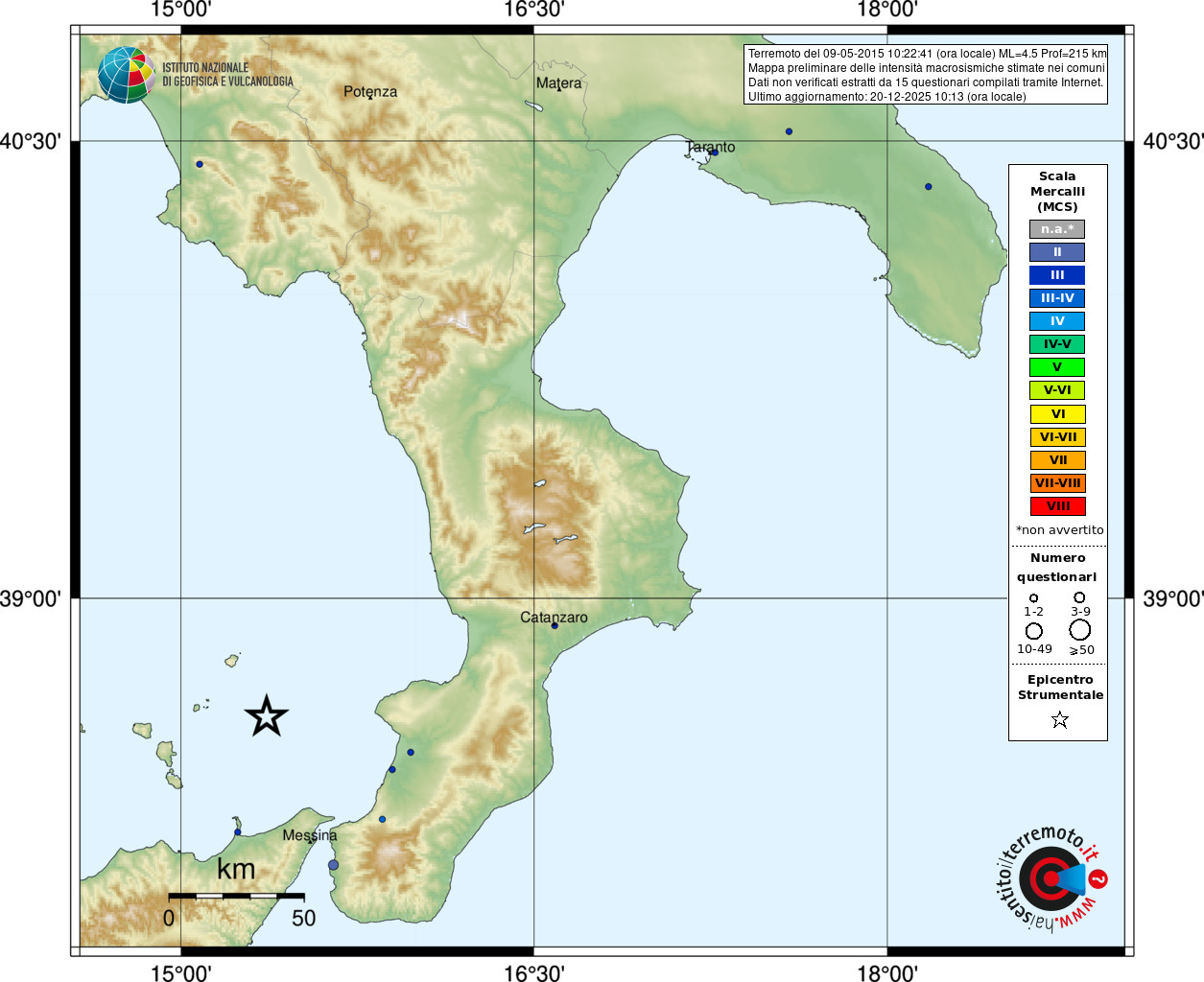The image size is (1204, 982).
Task: Click the Epicentro Strumentale star in legend
Action: (1059, 719)
